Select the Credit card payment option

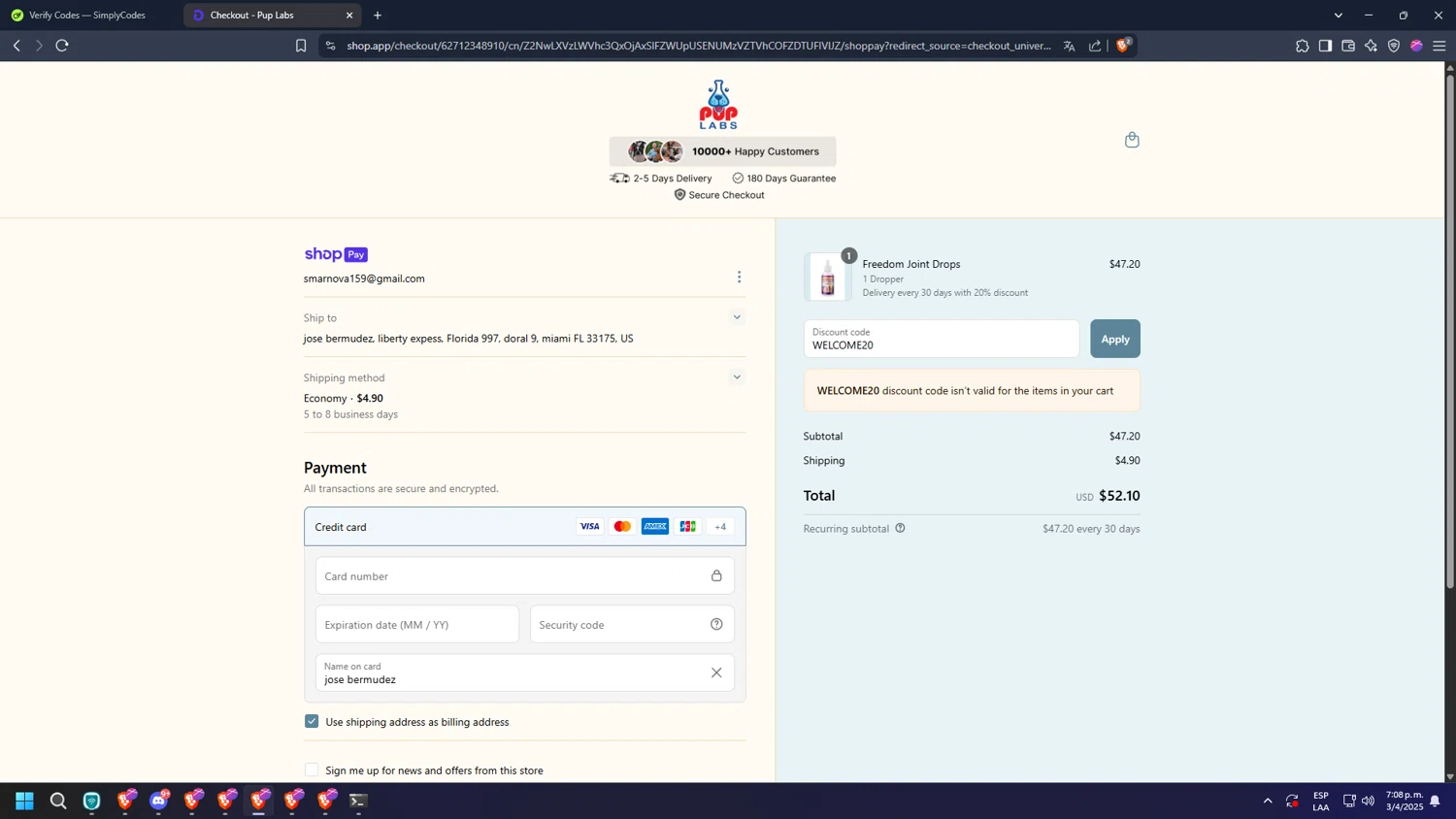[x=524, y=527]
